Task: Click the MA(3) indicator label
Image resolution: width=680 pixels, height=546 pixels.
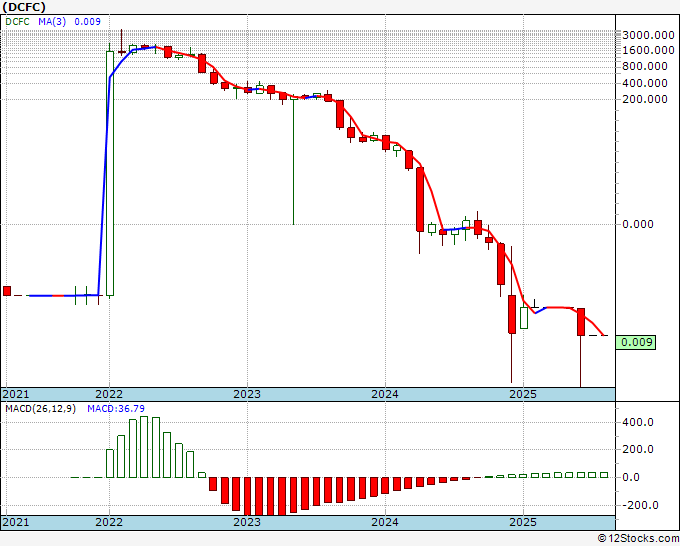Action: pos(52,22)
